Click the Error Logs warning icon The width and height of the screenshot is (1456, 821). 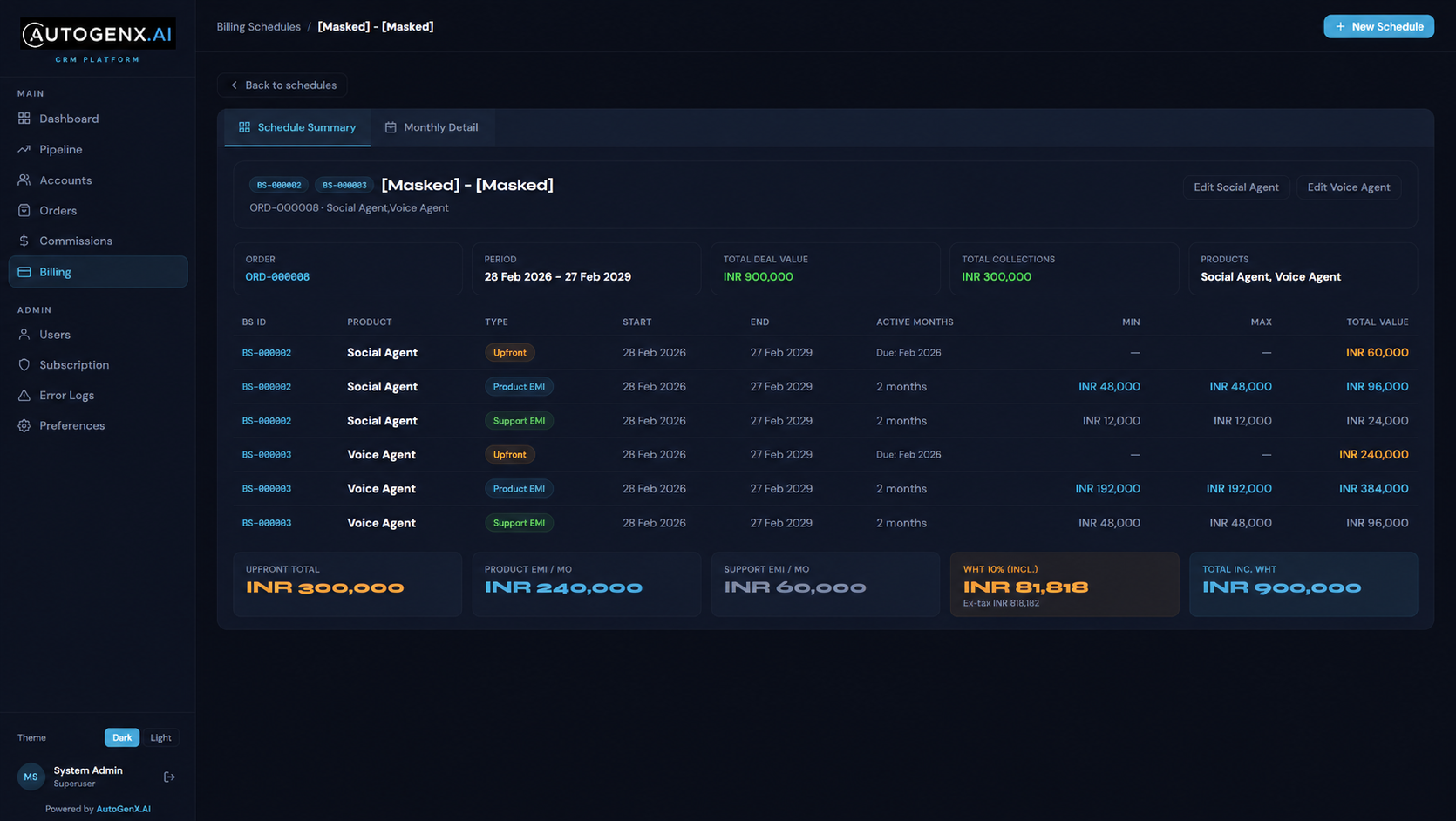(x=24, y=395)
